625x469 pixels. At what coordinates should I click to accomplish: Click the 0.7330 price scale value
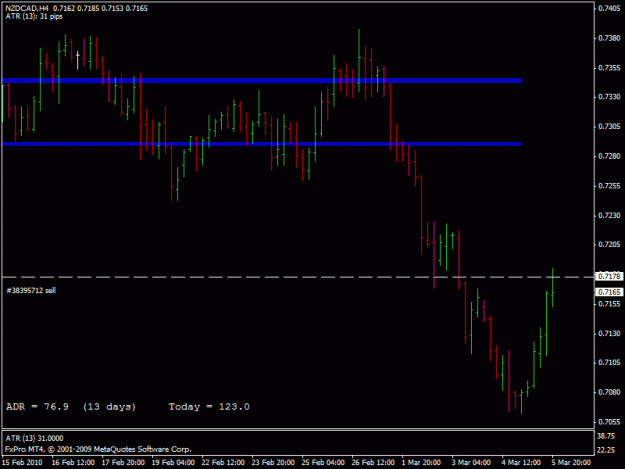[x=609, y=97]
